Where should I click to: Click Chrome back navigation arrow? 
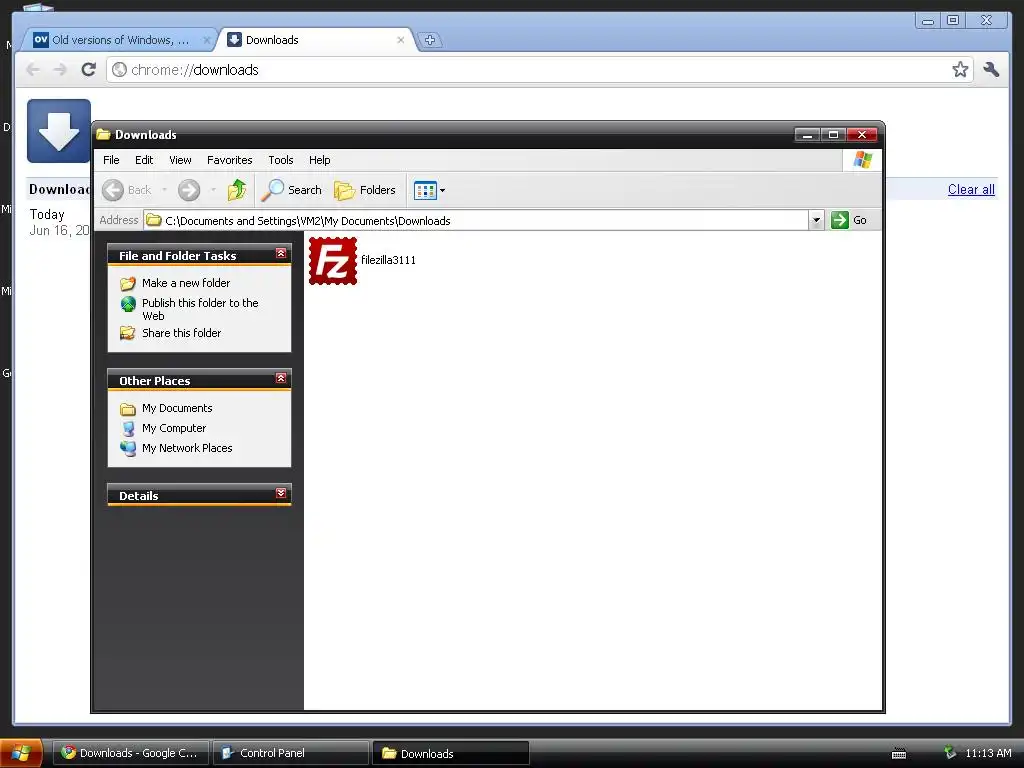[33, 69]
